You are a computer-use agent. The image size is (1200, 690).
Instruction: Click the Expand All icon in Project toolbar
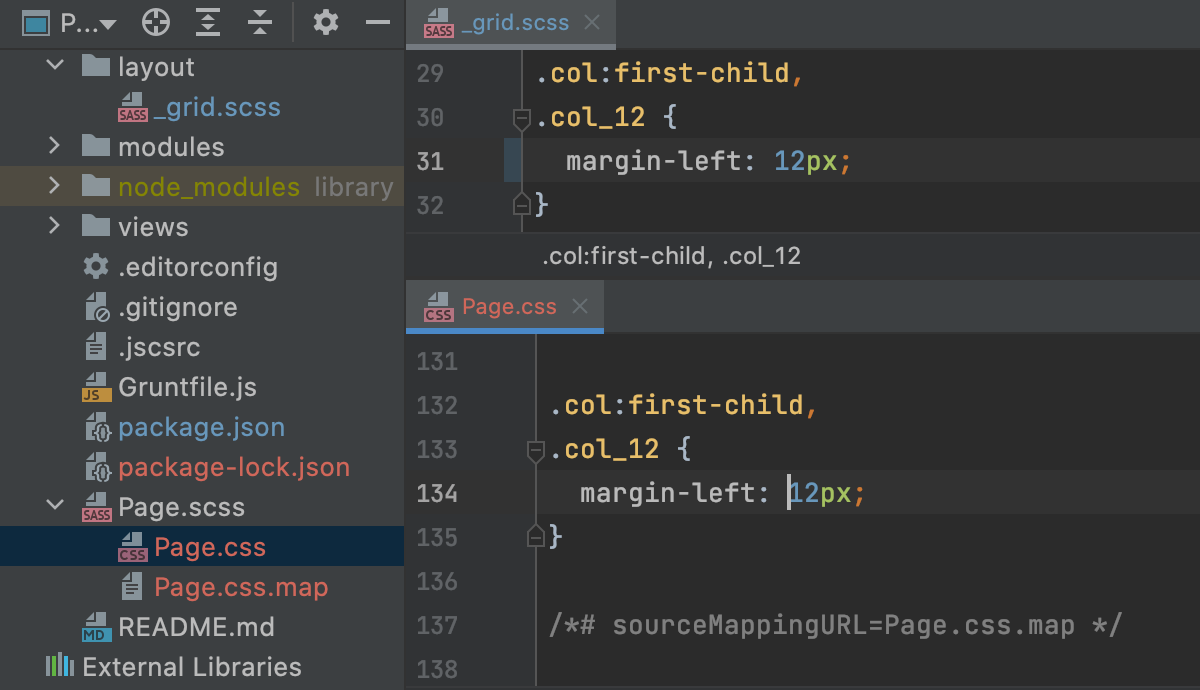pyautogui.click(x=207, y=22)
